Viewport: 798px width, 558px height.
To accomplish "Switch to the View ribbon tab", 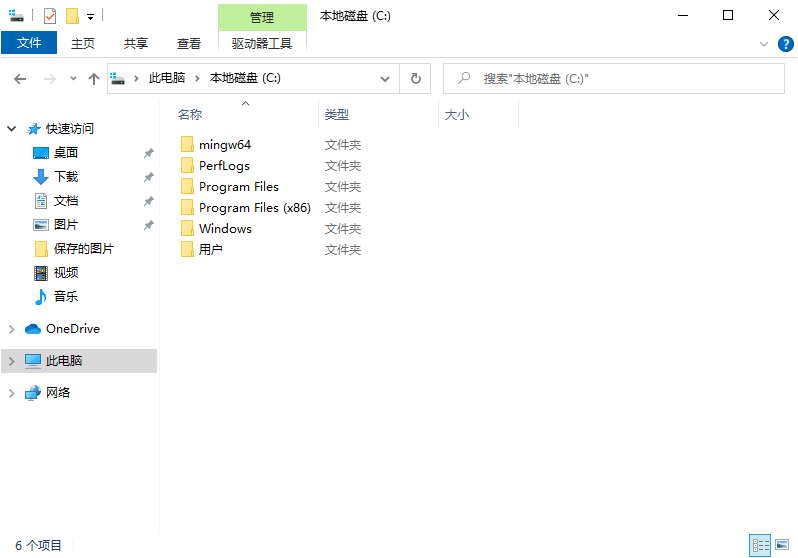I will pos(189,43).
